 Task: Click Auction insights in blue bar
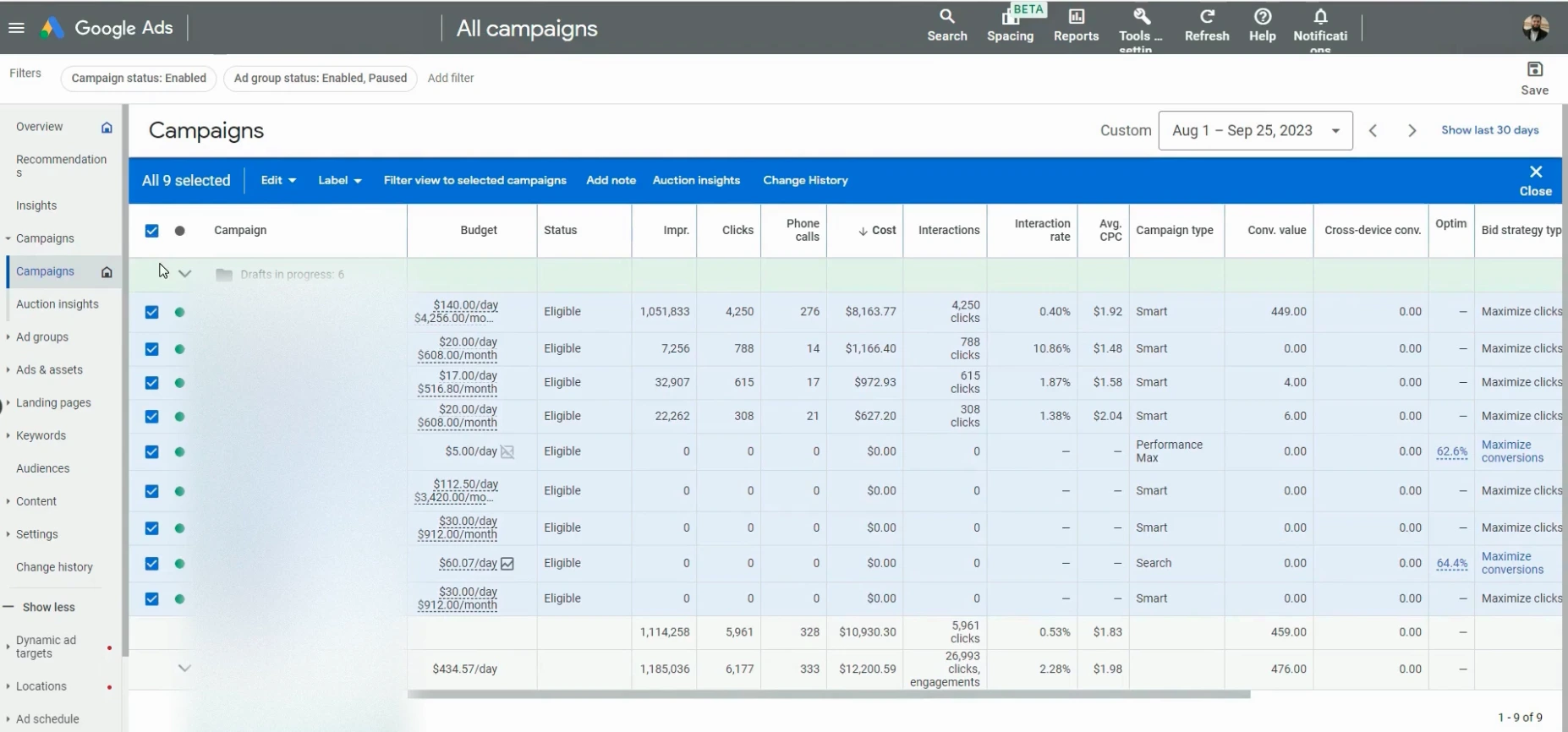[x=696, y=180]
